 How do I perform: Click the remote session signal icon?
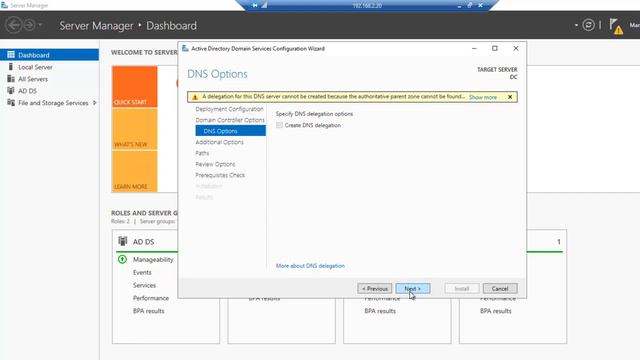click(x=264, y=5)
